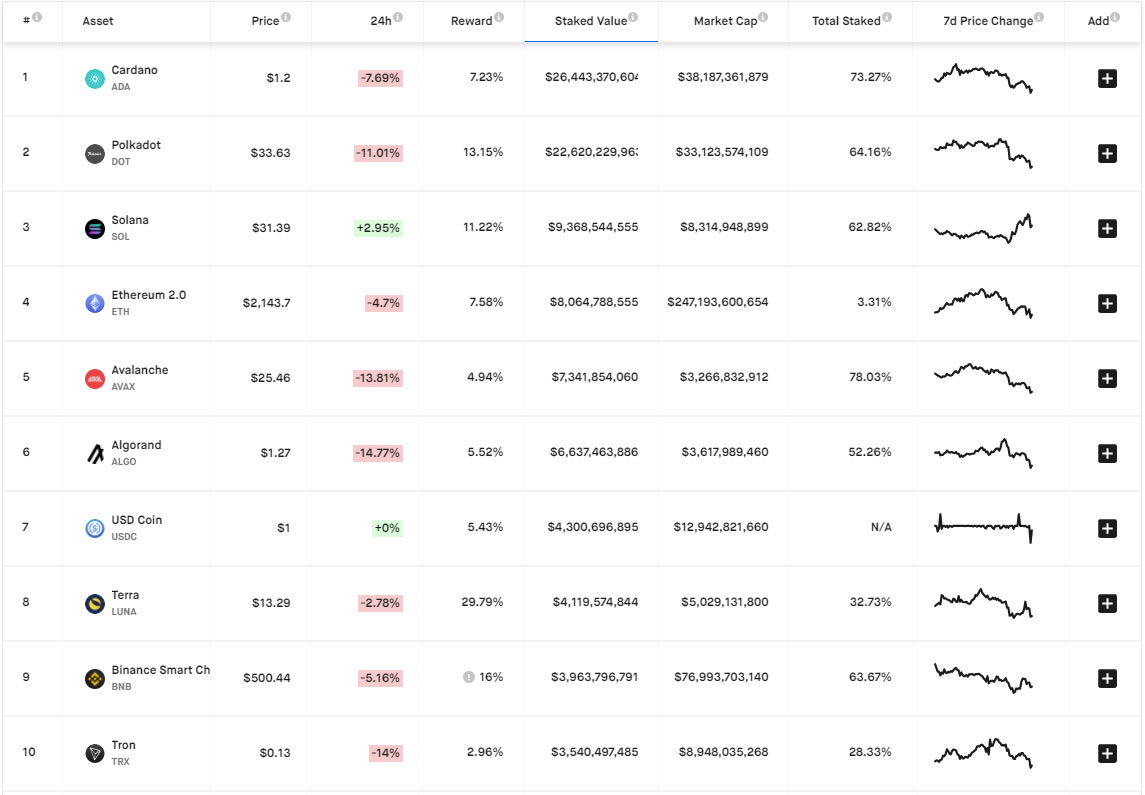Open the Terra asset name link
The width and height of the screenshot is (1145, 795).
tap(125, 595)
